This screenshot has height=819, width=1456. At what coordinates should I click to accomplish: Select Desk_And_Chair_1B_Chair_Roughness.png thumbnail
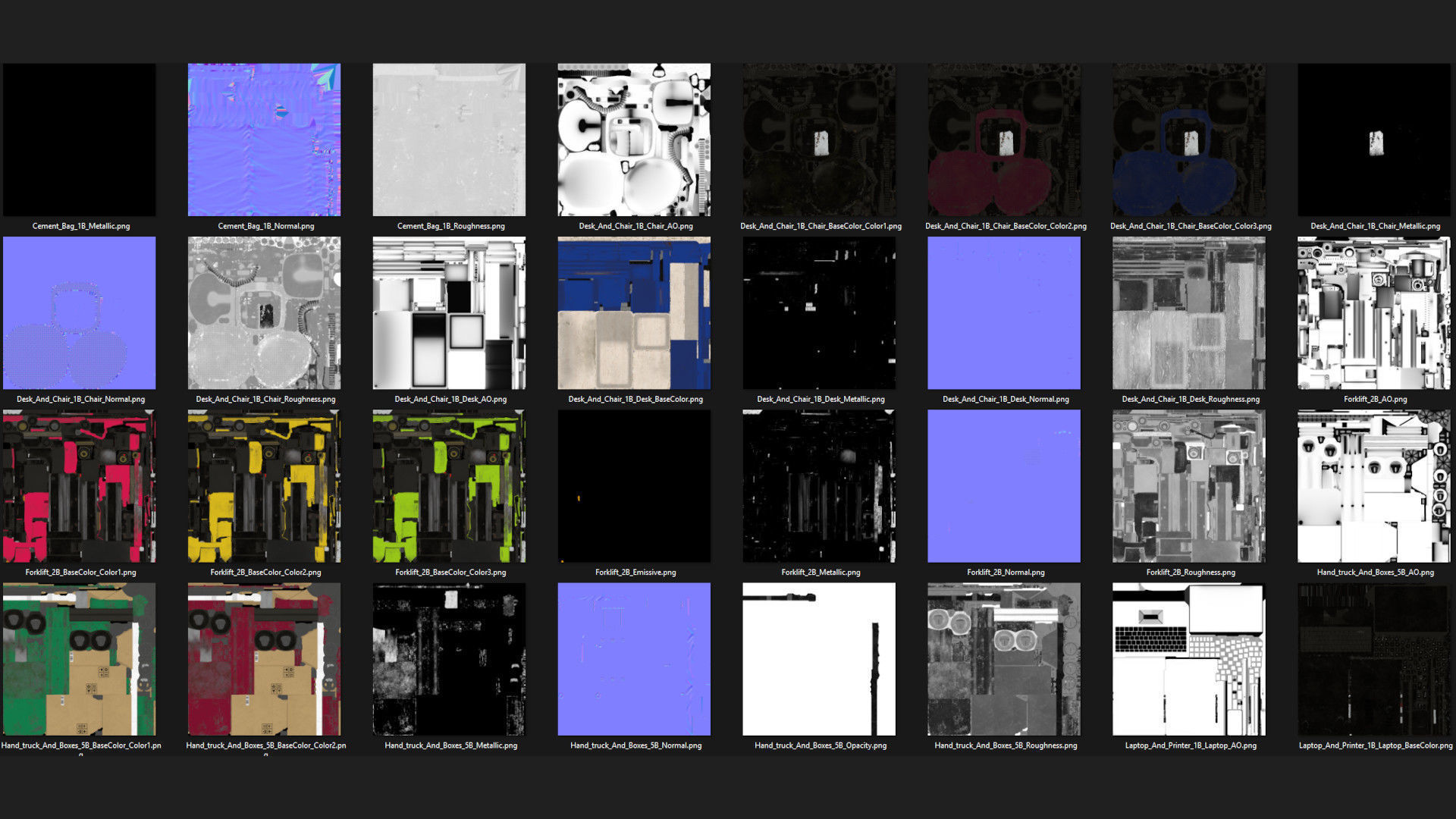point(264,312)
